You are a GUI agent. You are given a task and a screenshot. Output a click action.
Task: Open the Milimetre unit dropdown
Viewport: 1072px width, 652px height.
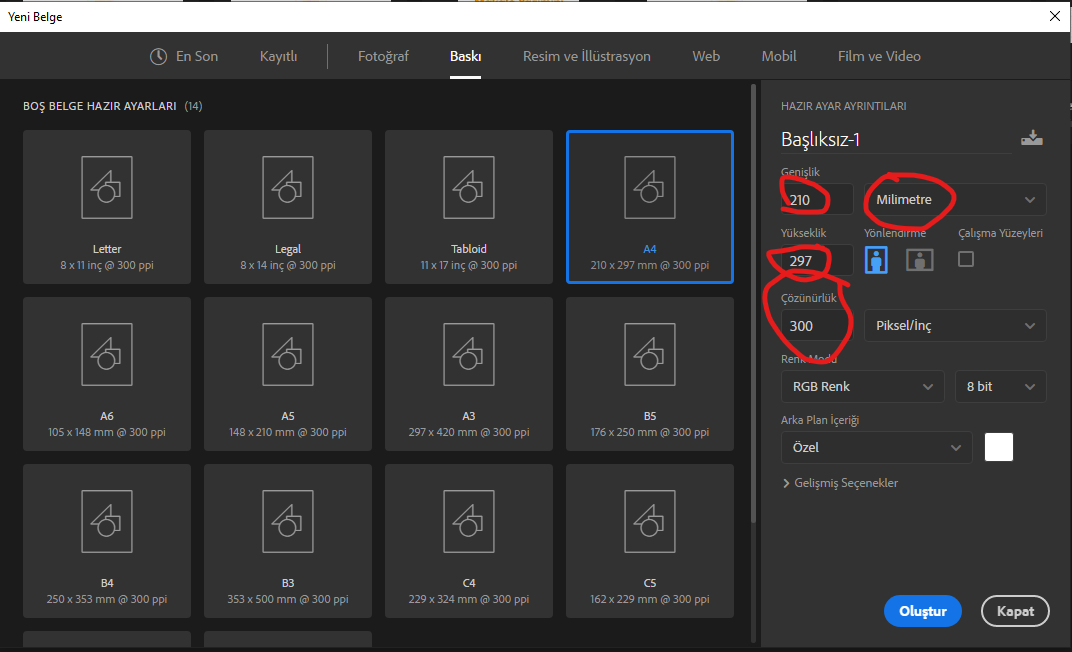coord(955,200)
